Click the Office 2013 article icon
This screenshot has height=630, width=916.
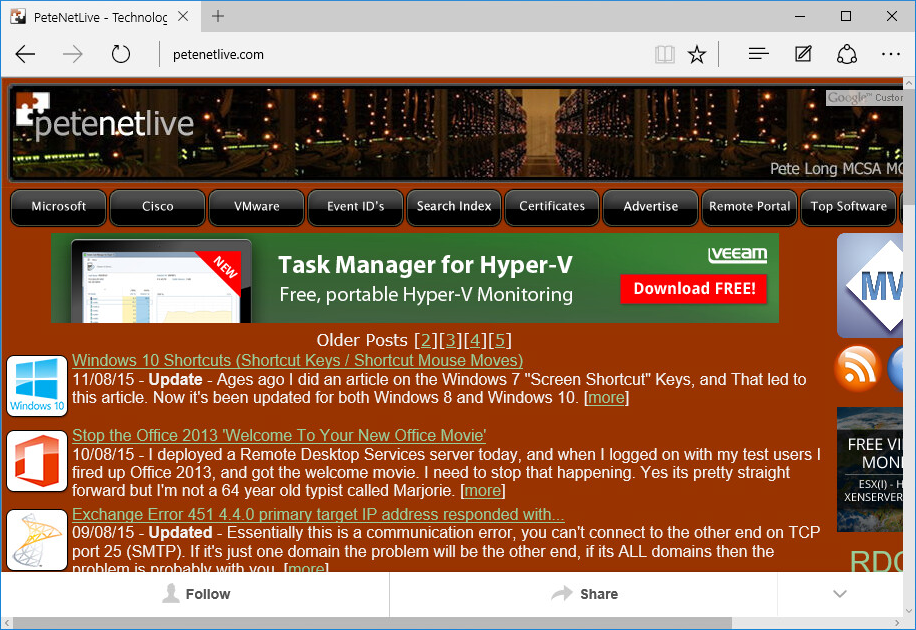(x=37, y=461)
